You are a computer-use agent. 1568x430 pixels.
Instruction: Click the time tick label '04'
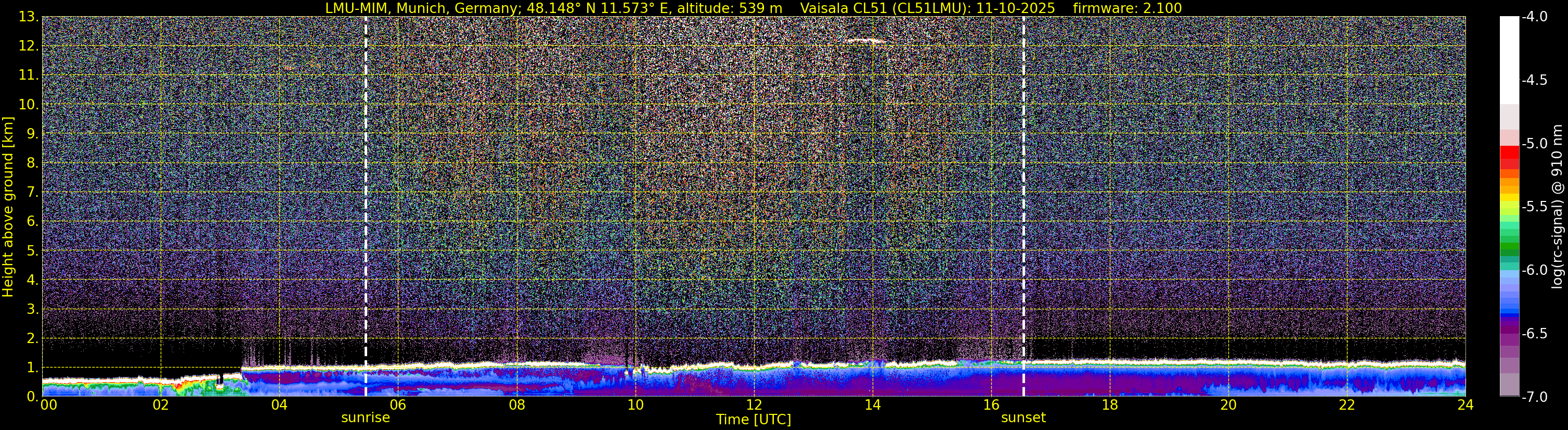(x=279, y=405)
